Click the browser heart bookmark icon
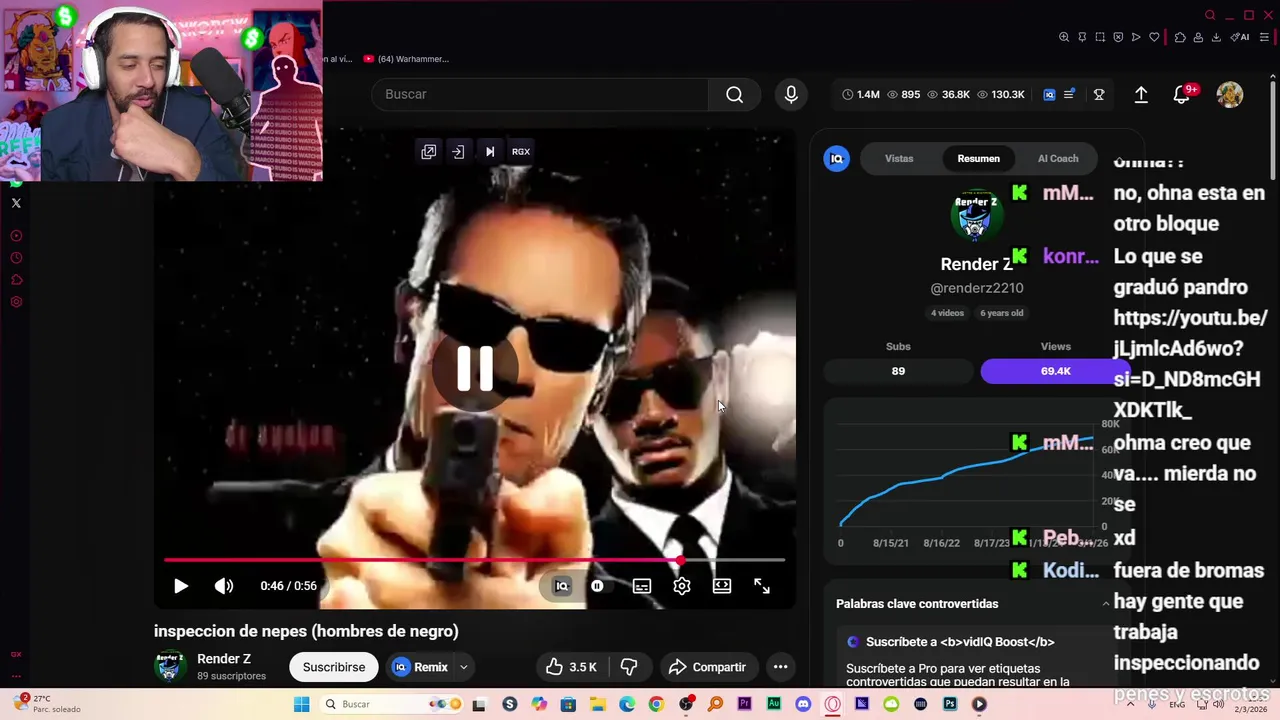Image resolution: width=1280 pixels, height=720 pixels. [1154, 38]
